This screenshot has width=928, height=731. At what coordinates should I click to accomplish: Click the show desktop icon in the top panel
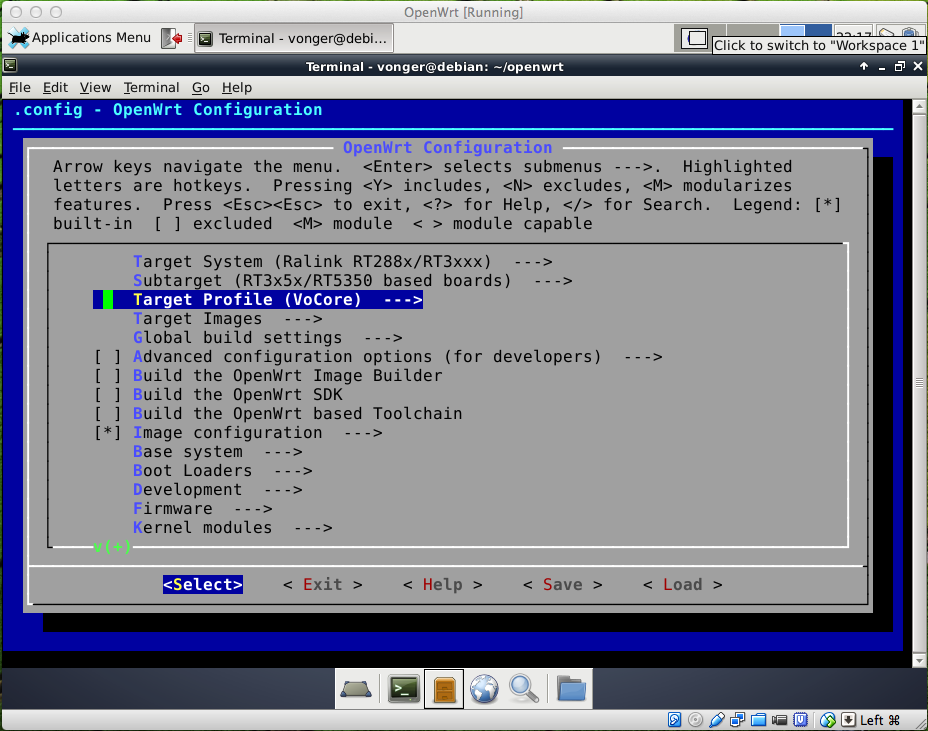coord(695,38)
